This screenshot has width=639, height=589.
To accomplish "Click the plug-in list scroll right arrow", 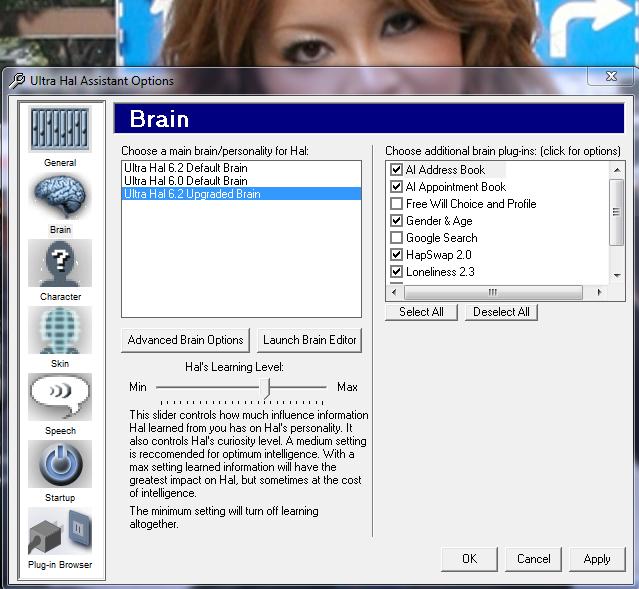I will pos(599,292).
